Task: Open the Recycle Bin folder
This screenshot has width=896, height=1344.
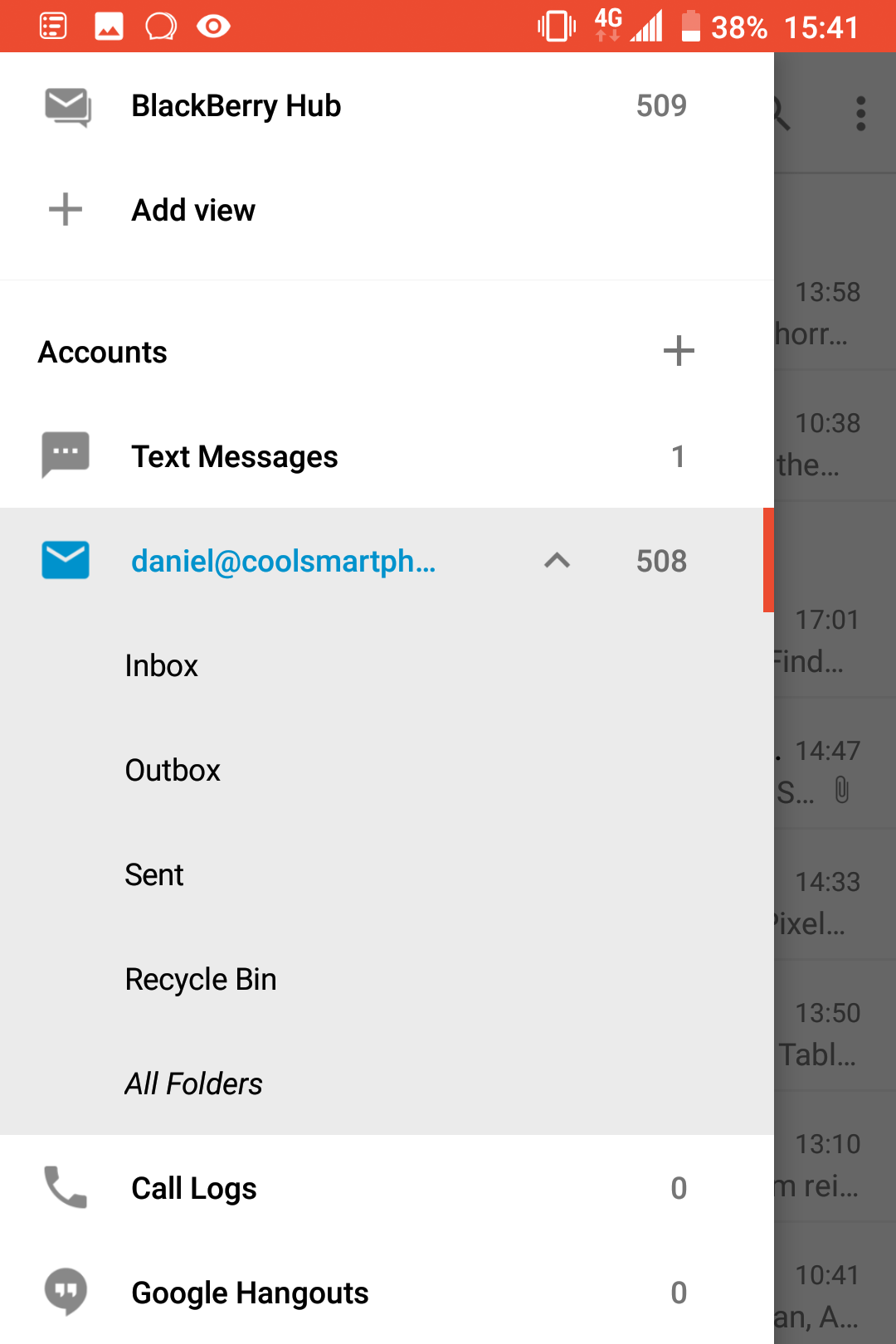Action: [387, 979]
